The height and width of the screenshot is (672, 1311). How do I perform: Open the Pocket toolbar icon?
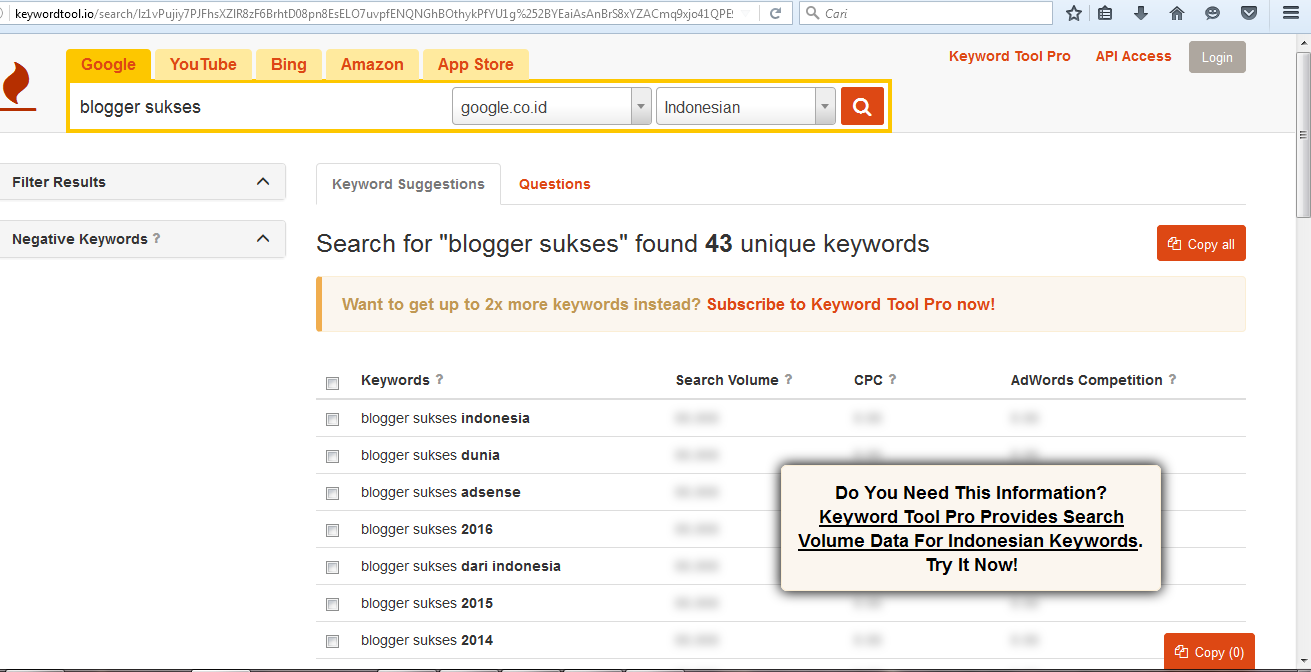[x=1248, y=14]
